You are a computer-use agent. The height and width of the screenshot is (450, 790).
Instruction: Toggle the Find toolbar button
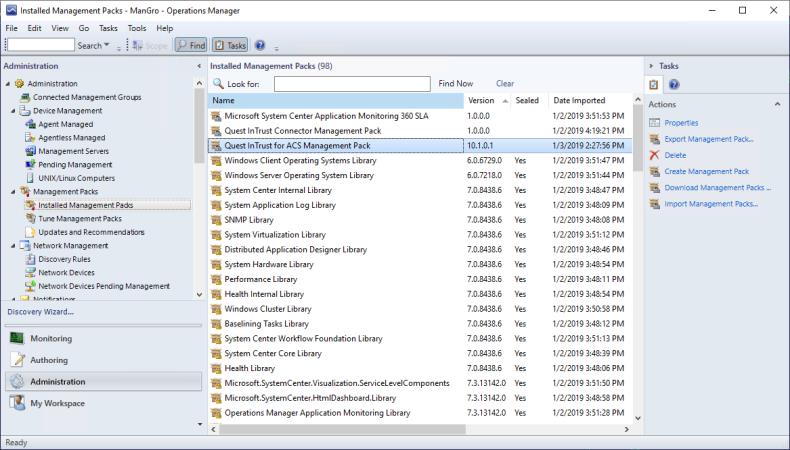coord(190,45)
